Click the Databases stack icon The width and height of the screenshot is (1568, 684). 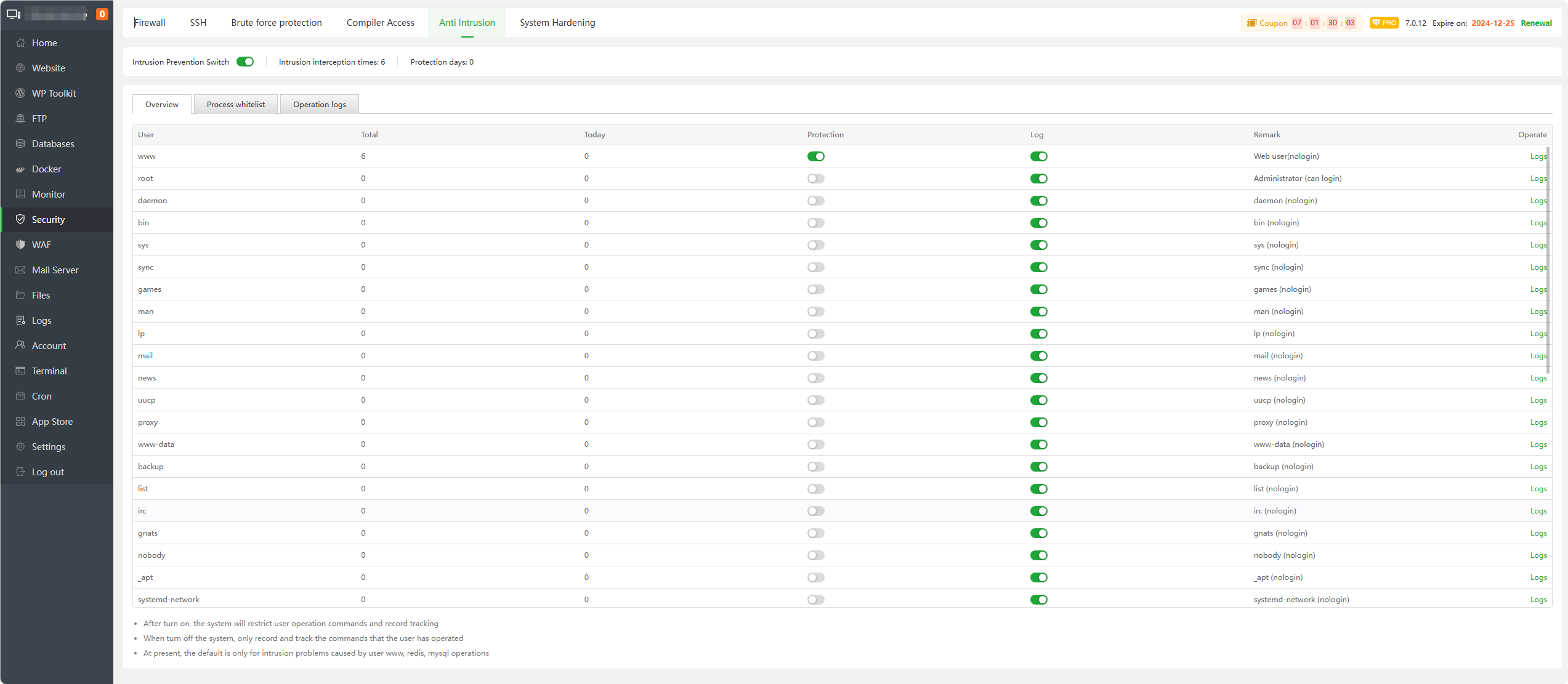coord(20,143)
